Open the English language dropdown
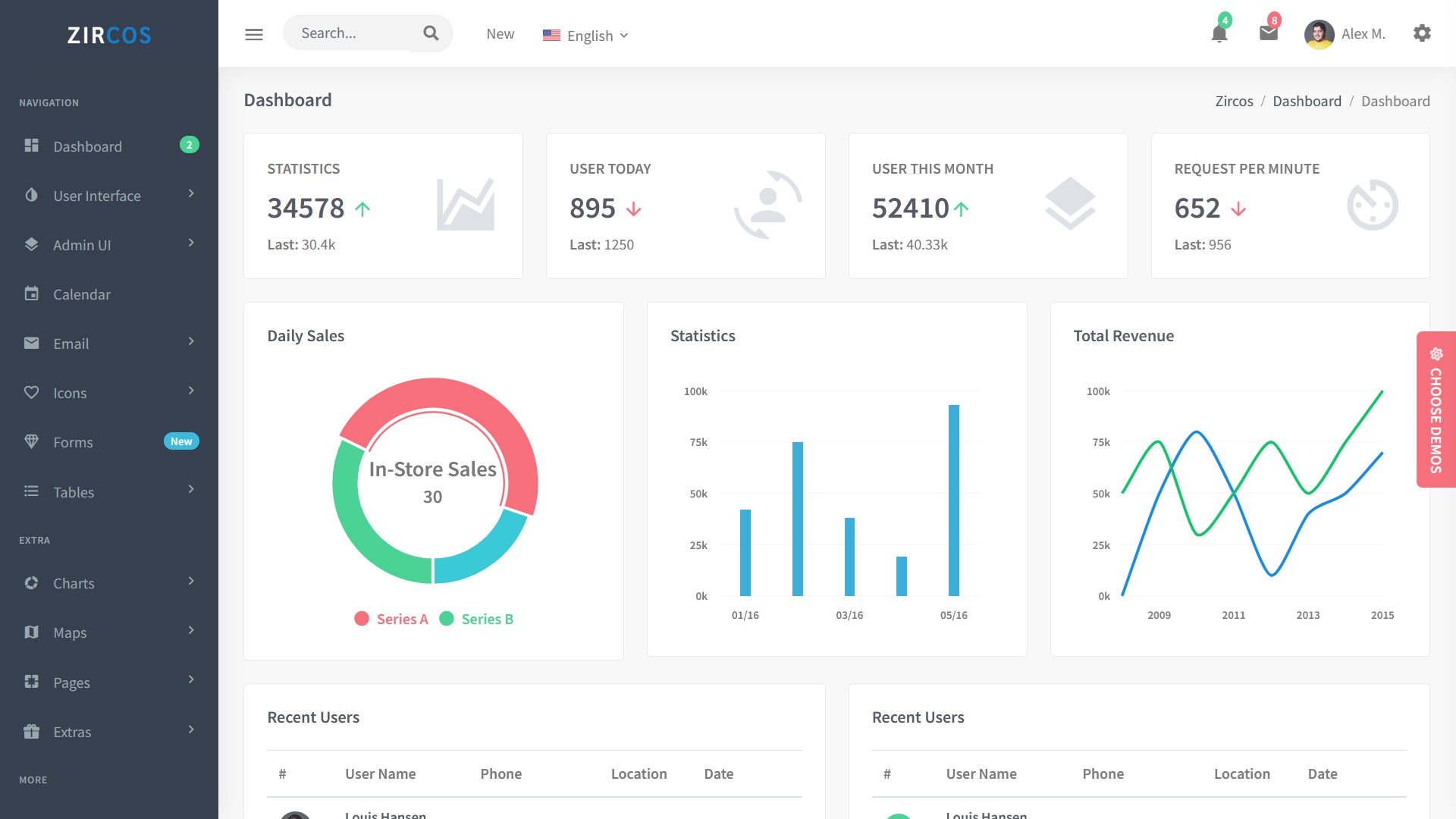 point(585,35)
